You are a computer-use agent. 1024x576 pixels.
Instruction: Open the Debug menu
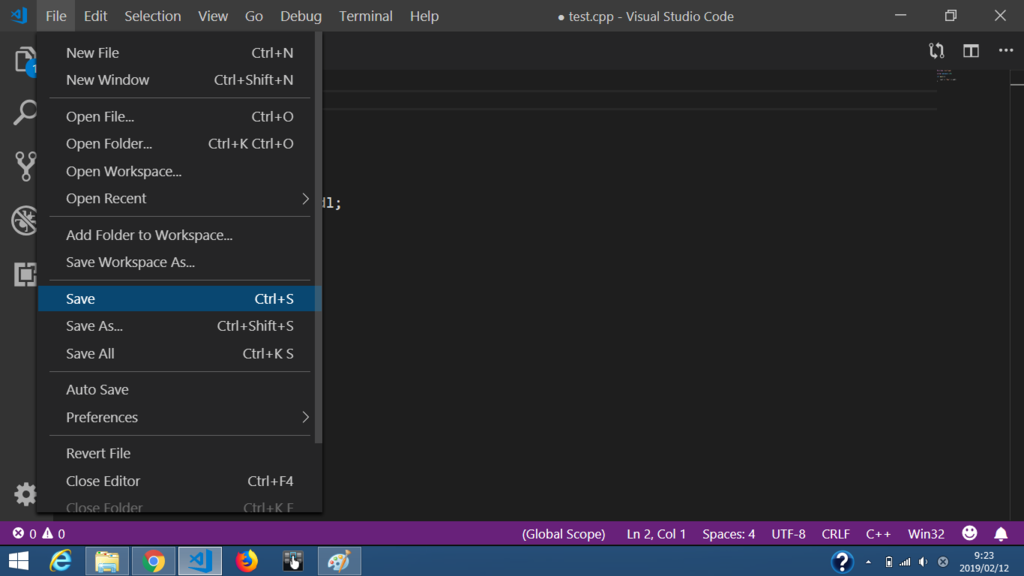coord(301,16)
